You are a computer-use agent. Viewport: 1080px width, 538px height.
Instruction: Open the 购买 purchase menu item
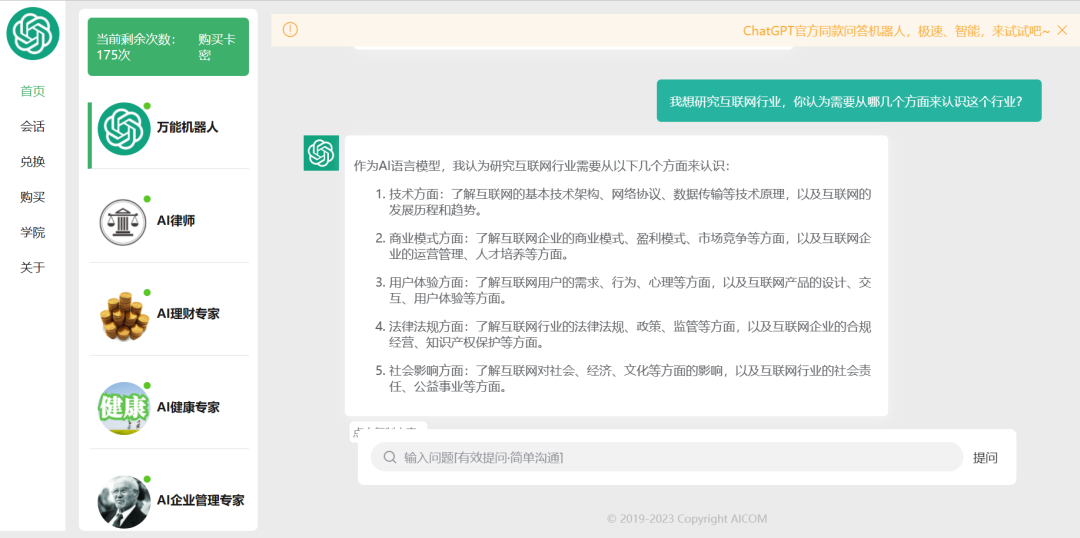(x=32, y=197)
